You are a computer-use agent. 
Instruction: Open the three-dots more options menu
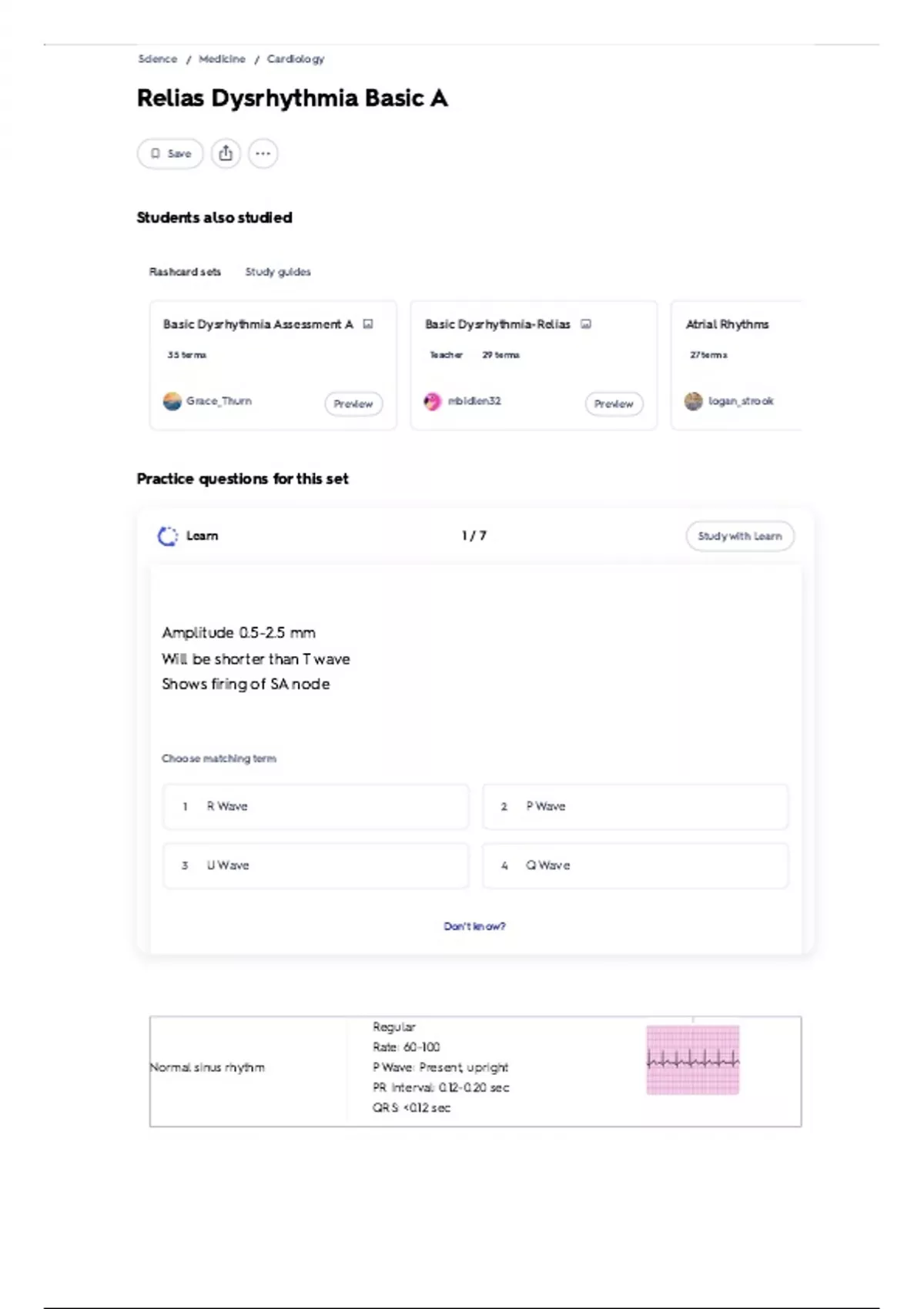[263, 153]
